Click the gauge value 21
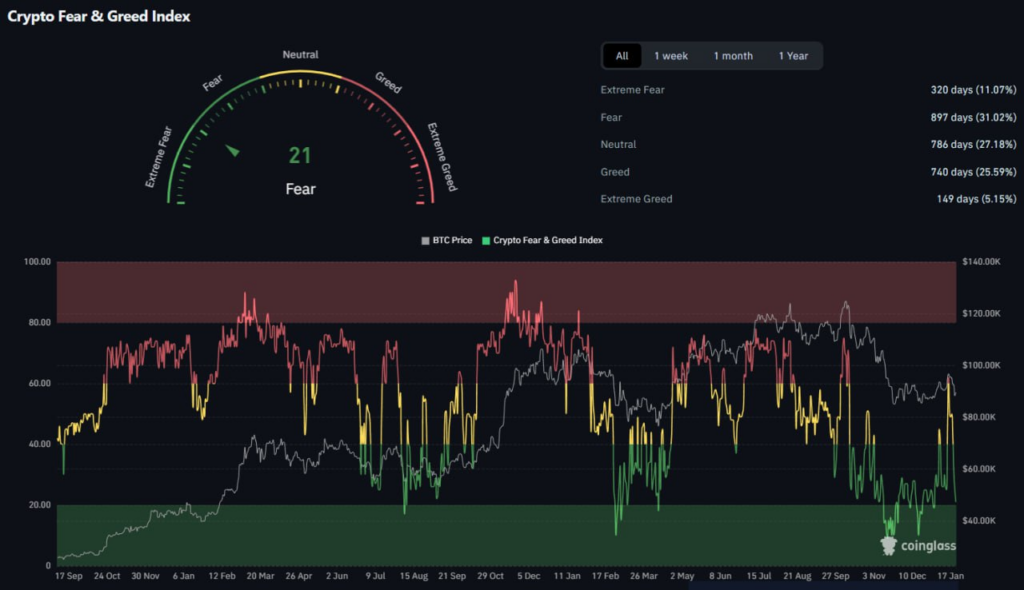This screenshot has width=1024, height=590. click(300, 156)
